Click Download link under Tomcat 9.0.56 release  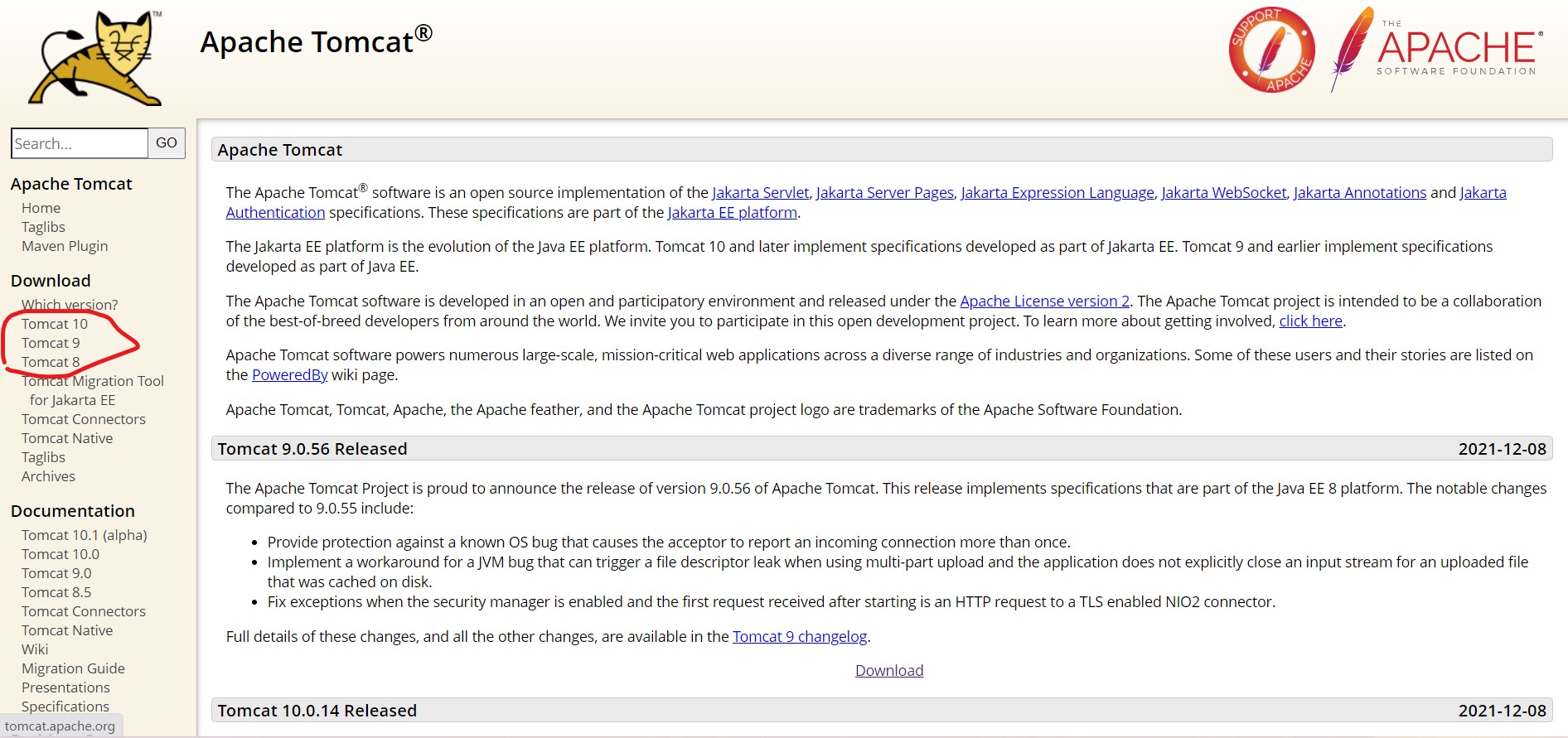click(889, 671)
